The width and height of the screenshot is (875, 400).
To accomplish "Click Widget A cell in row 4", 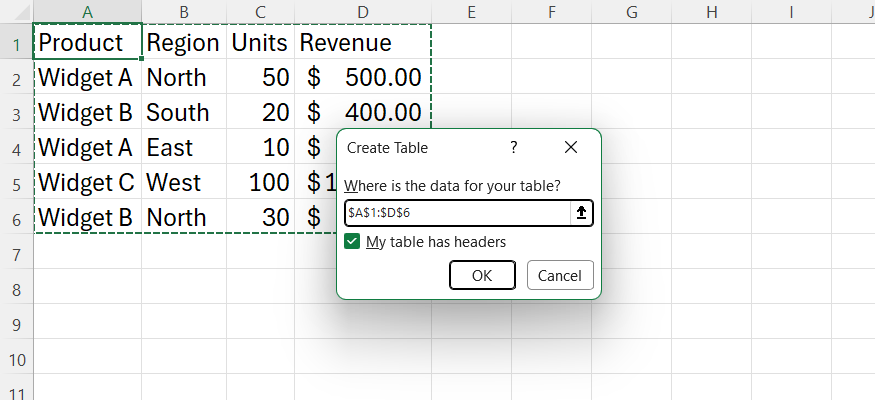I will click(x=88, y=147).
